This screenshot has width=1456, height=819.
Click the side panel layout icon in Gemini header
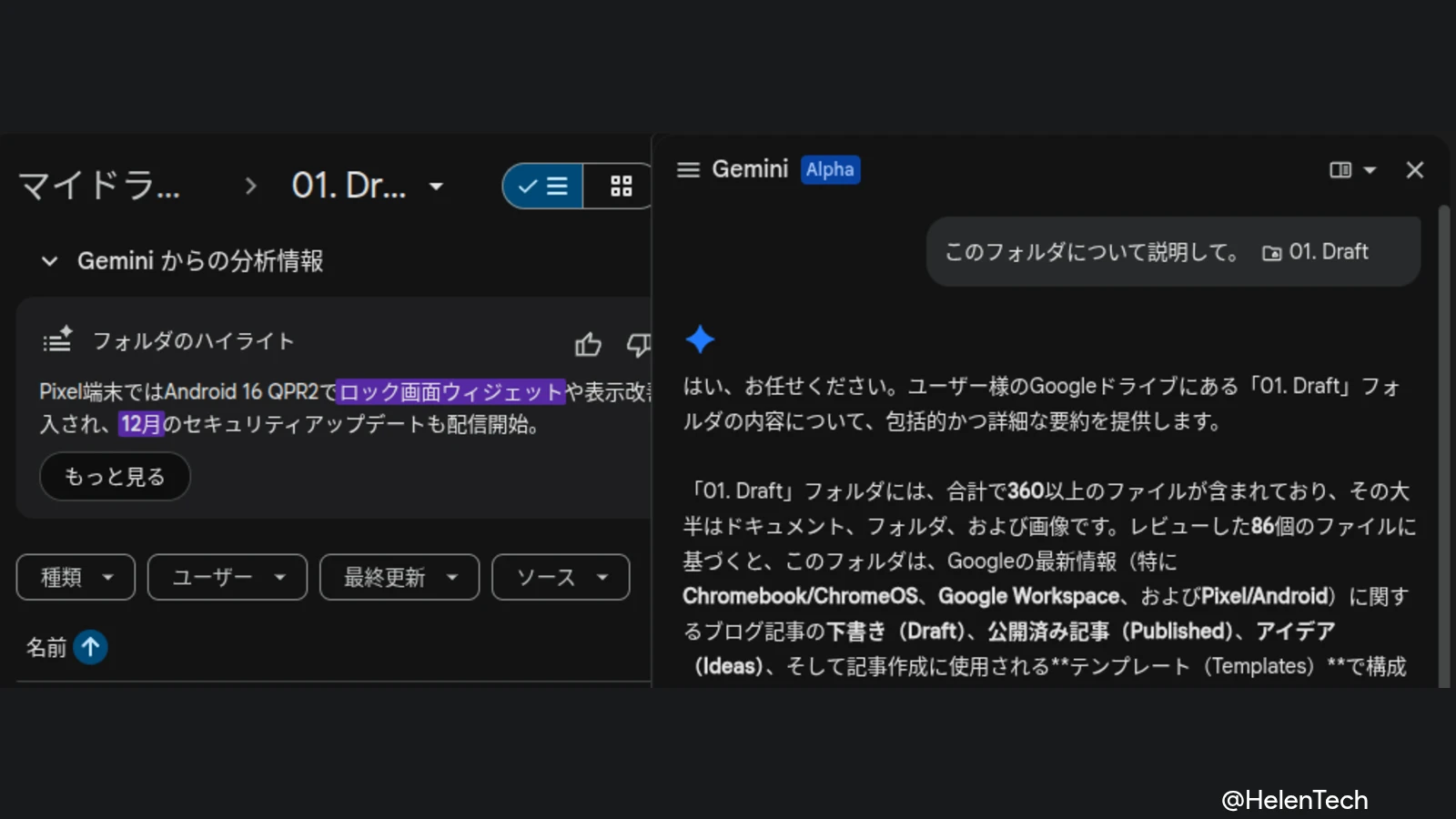click(x=1340, y=170)
